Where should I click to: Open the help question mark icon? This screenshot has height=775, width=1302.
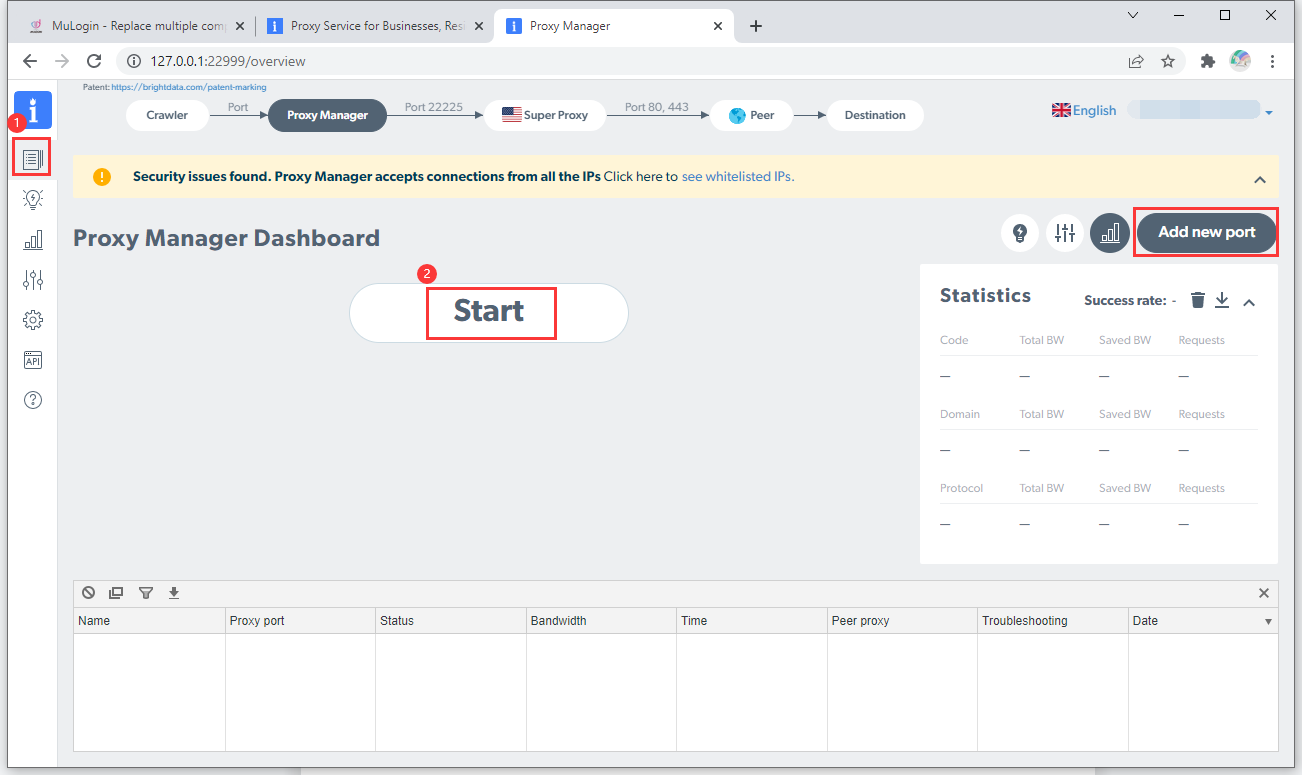pos(33,400)
